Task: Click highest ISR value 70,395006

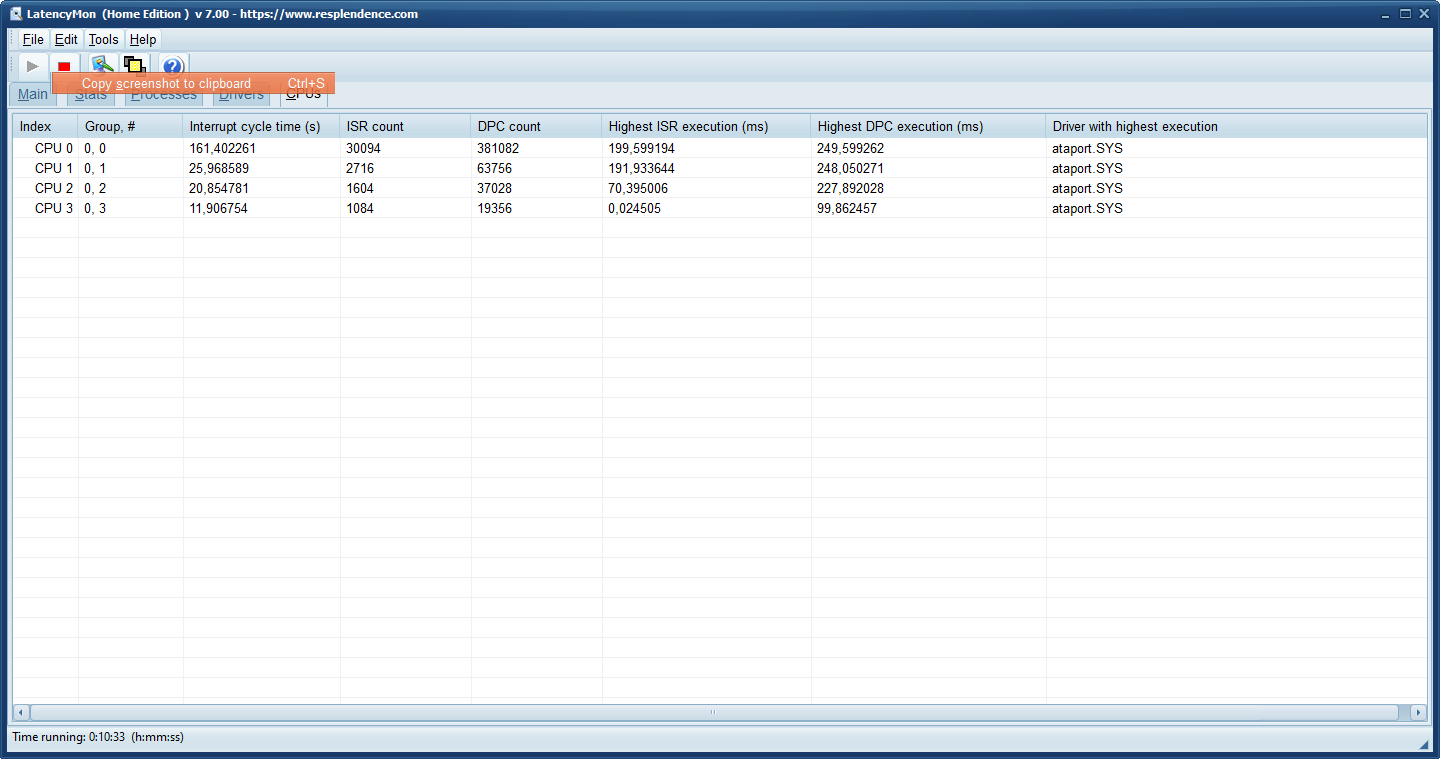Action: (638, 188)
